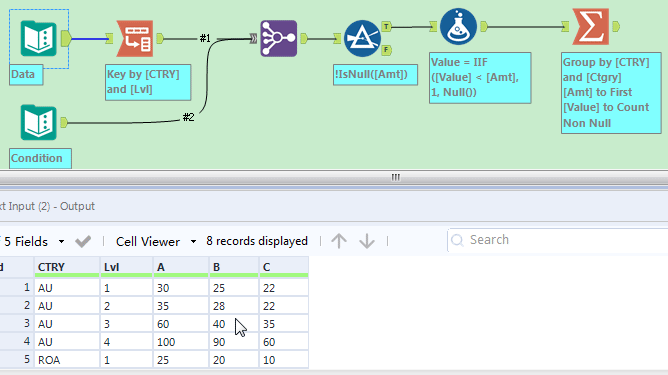Click the results Search field

pyautogui.click(x=558, y=240)
